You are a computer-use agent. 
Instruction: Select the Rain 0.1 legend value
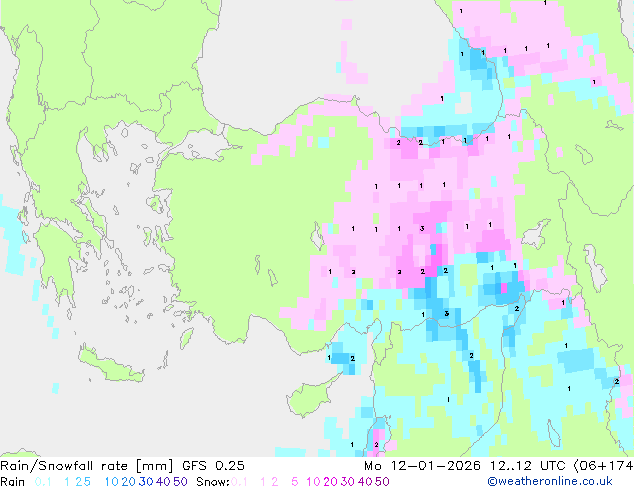[x=43, y=482]
